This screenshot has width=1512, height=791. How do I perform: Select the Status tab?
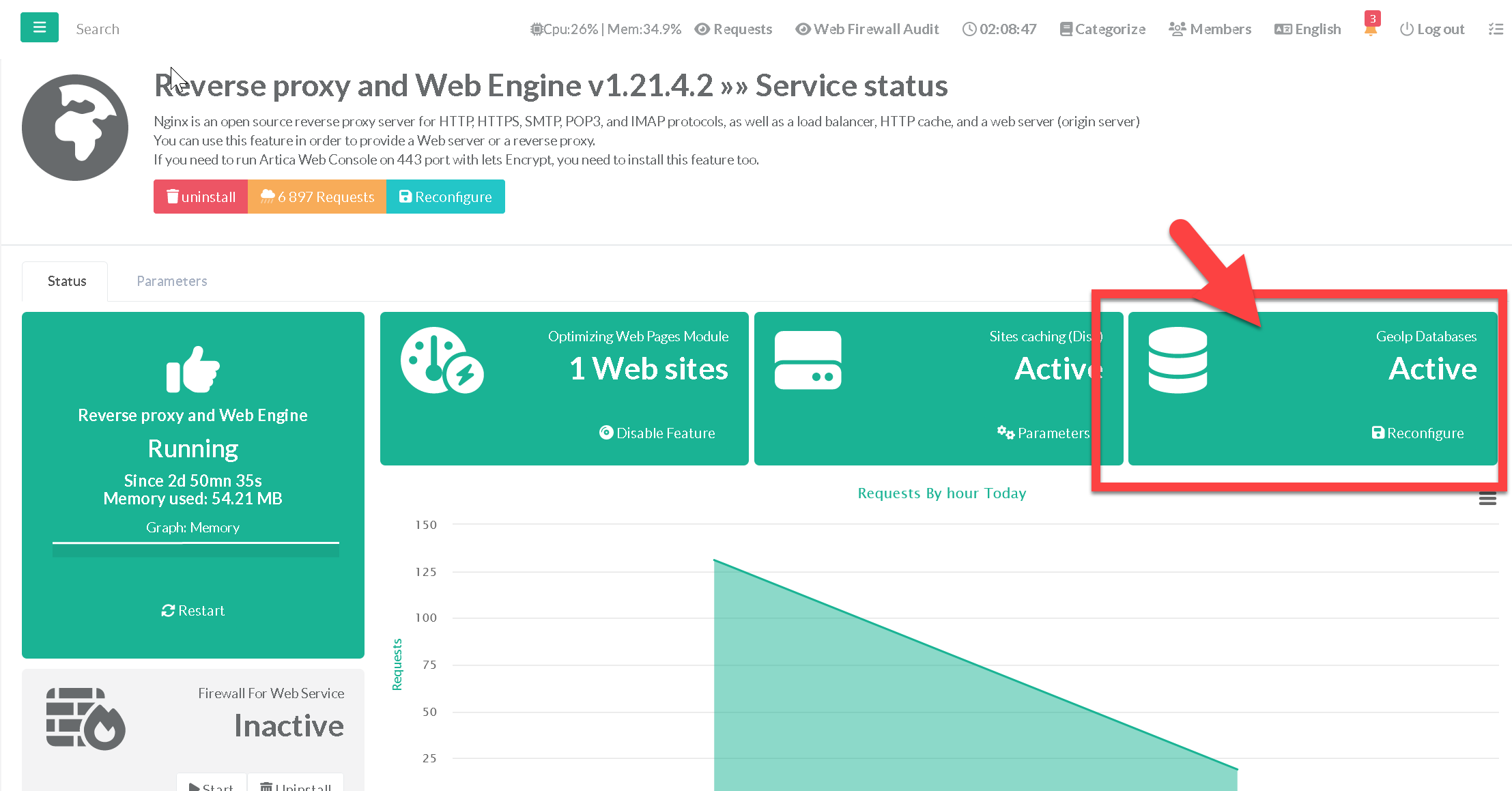67,281
